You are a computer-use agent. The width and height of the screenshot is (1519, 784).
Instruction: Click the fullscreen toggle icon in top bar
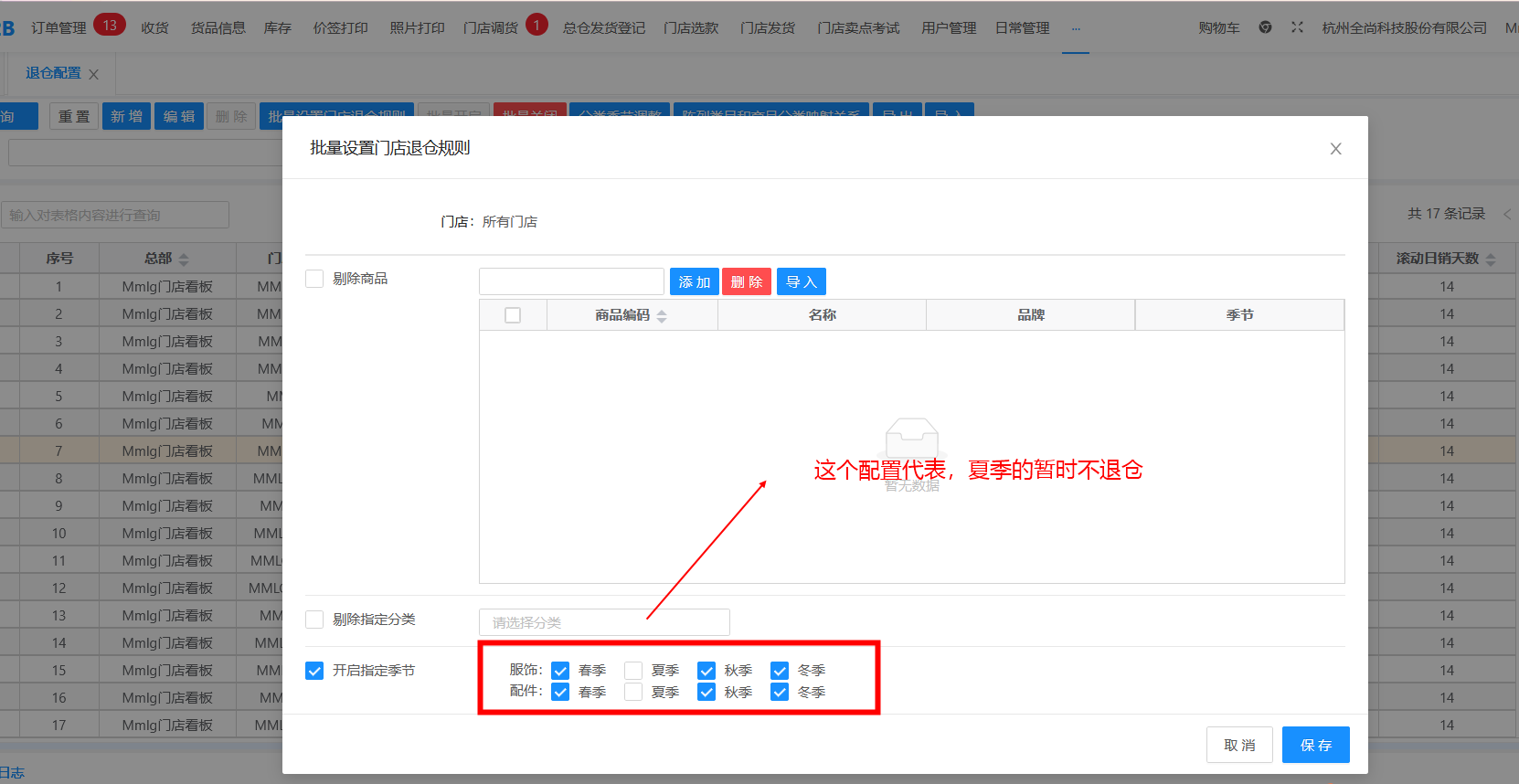pos(1297,27)
